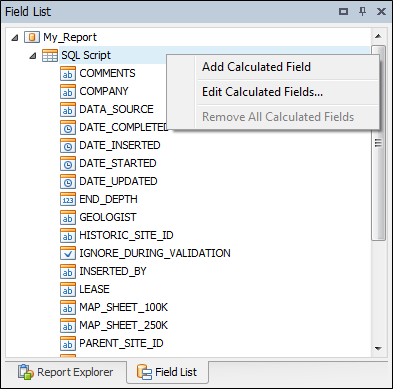Click the END_DEPTH numeric field icon
Viewport: 393px width, 389px height.
pyautogui.click(x=68, y=199)
